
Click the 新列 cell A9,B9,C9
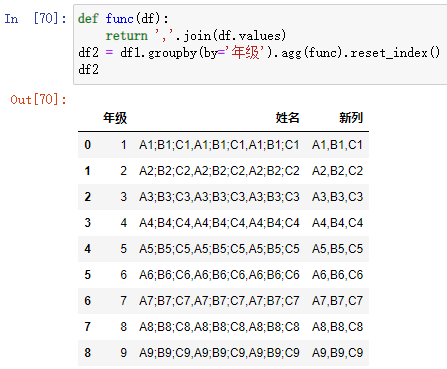click(x=337, y=353)
